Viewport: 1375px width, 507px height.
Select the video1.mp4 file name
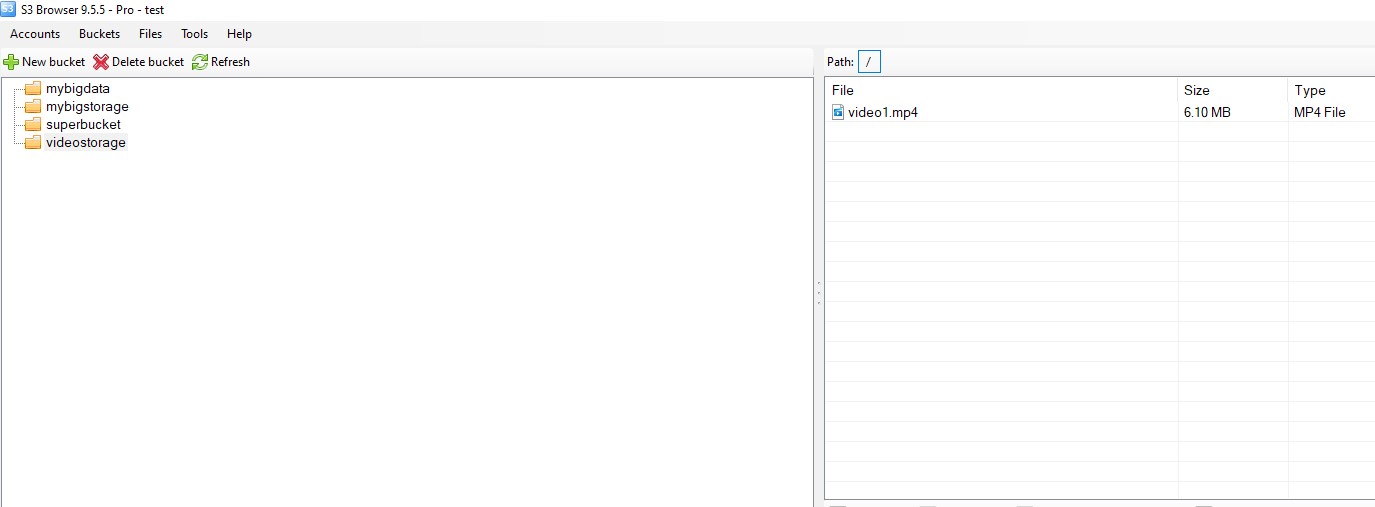(882, 112)
